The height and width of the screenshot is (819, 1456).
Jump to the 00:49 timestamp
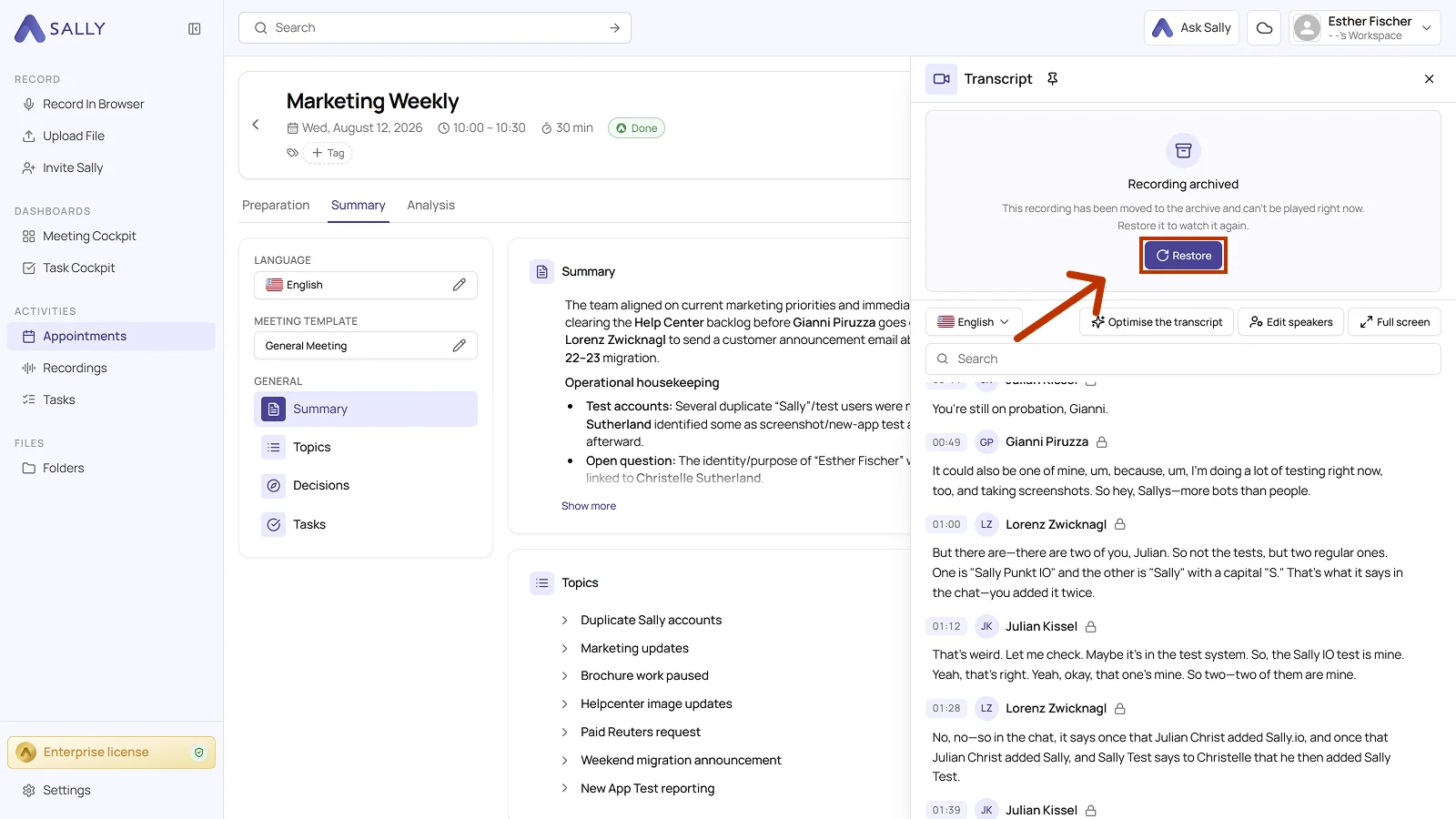coord(946,442)
